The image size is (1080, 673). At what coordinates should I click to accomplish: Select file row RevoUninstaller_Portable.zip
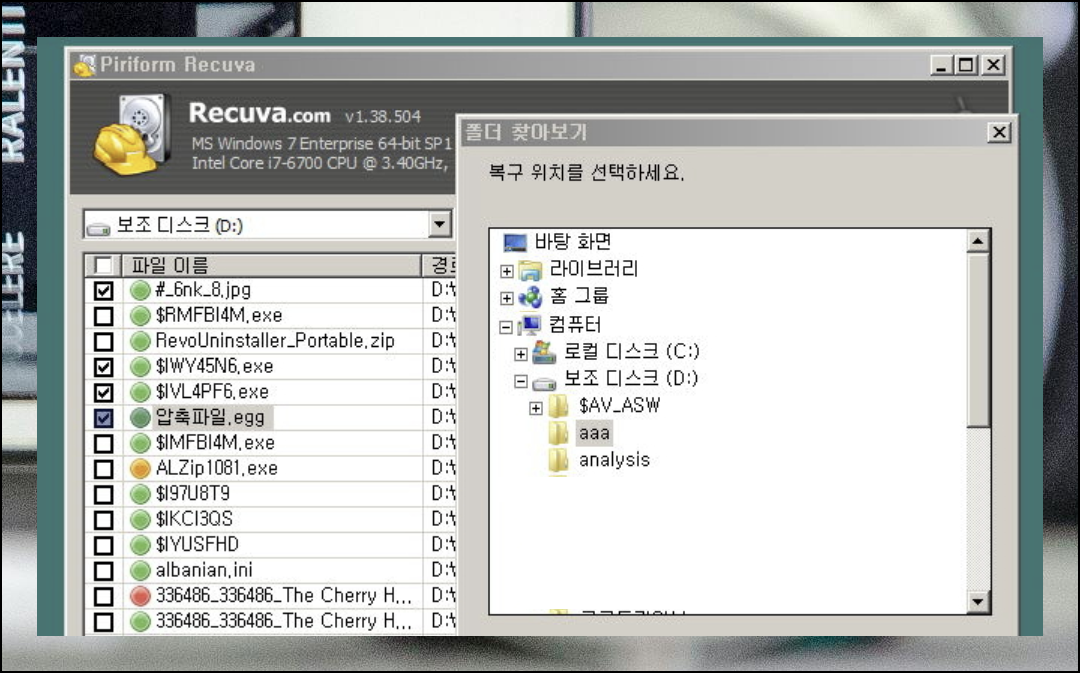coord(269,341)
